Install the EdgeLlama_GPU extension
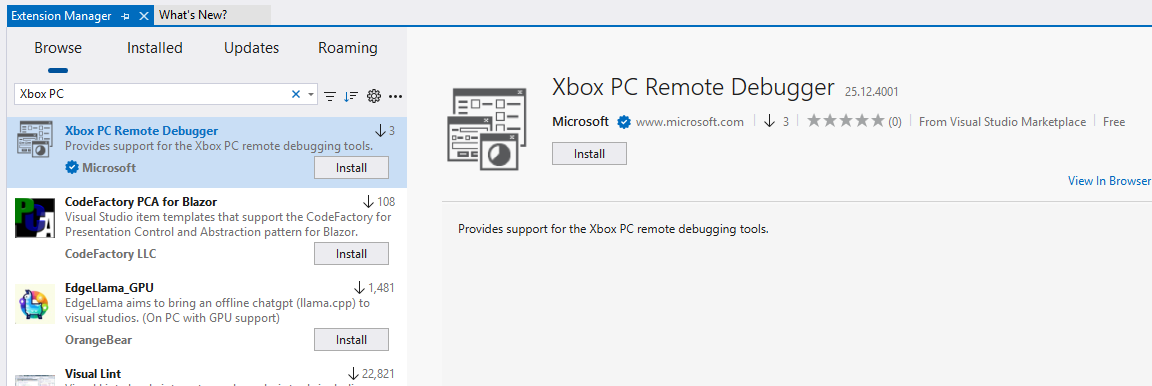 [x=351, y=340]
